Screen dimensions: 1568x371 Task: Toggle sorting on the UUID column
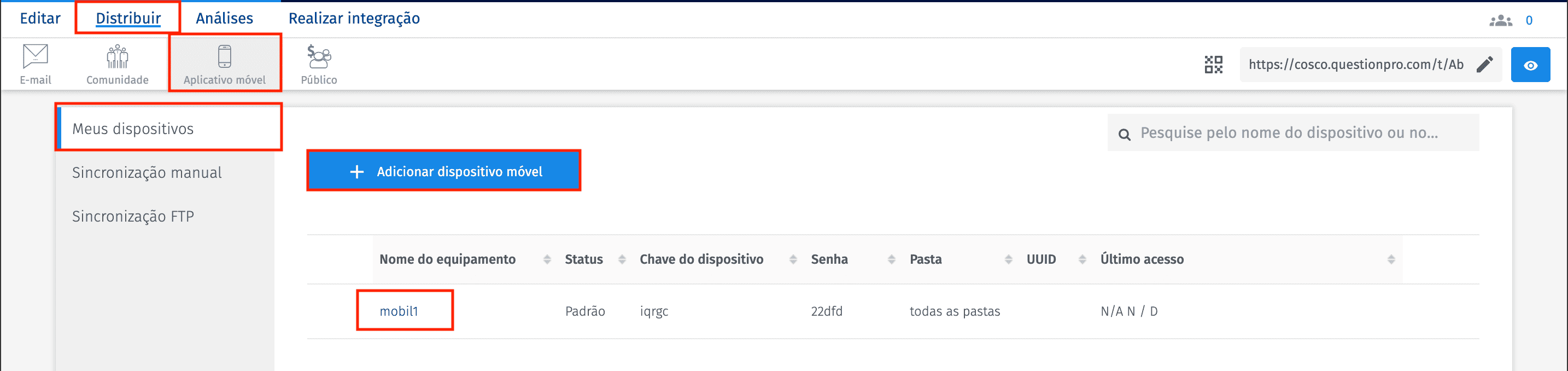[x=1083, y=259]
